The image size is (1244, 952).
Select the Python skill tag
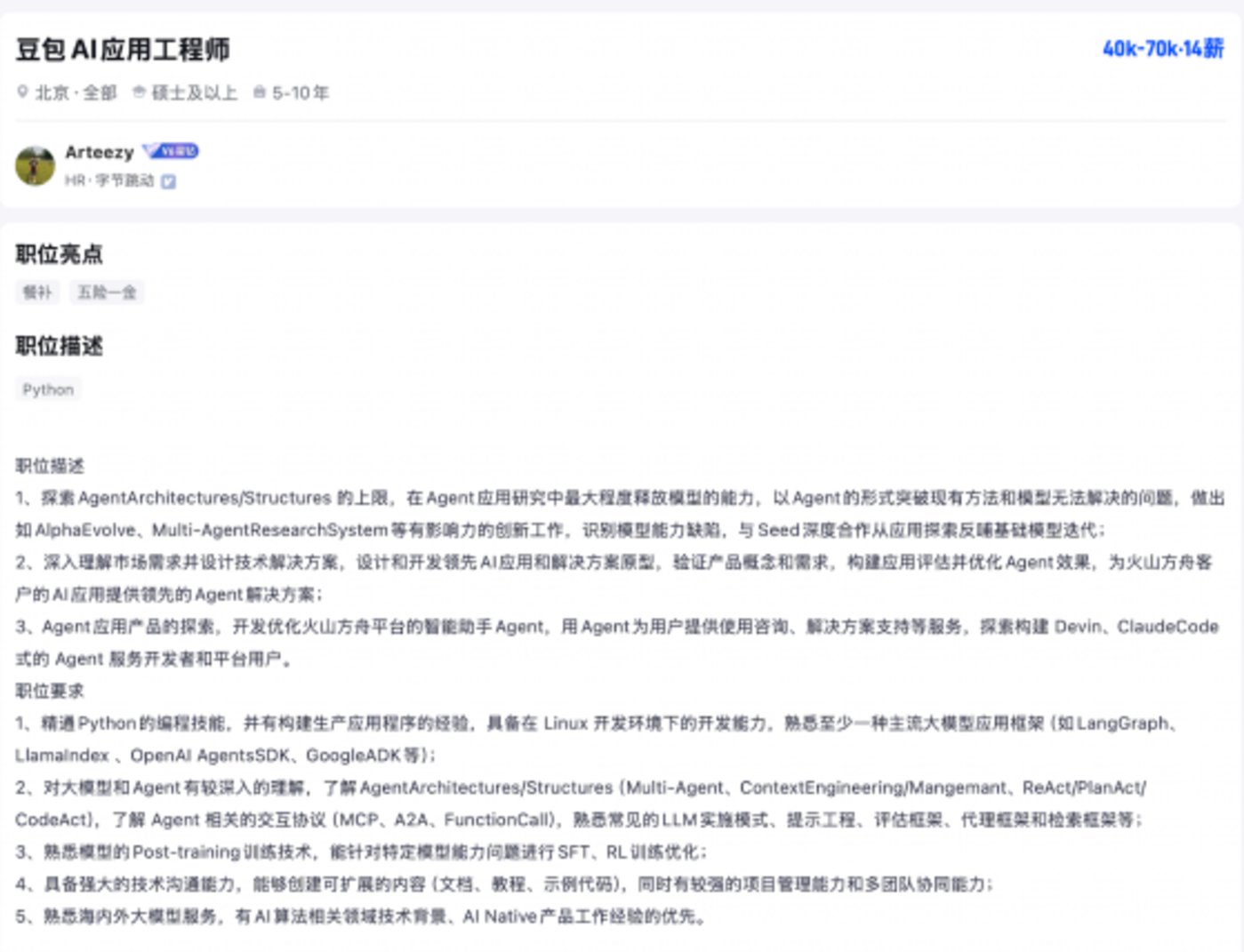pyautogui.click(x=48, y=389)
